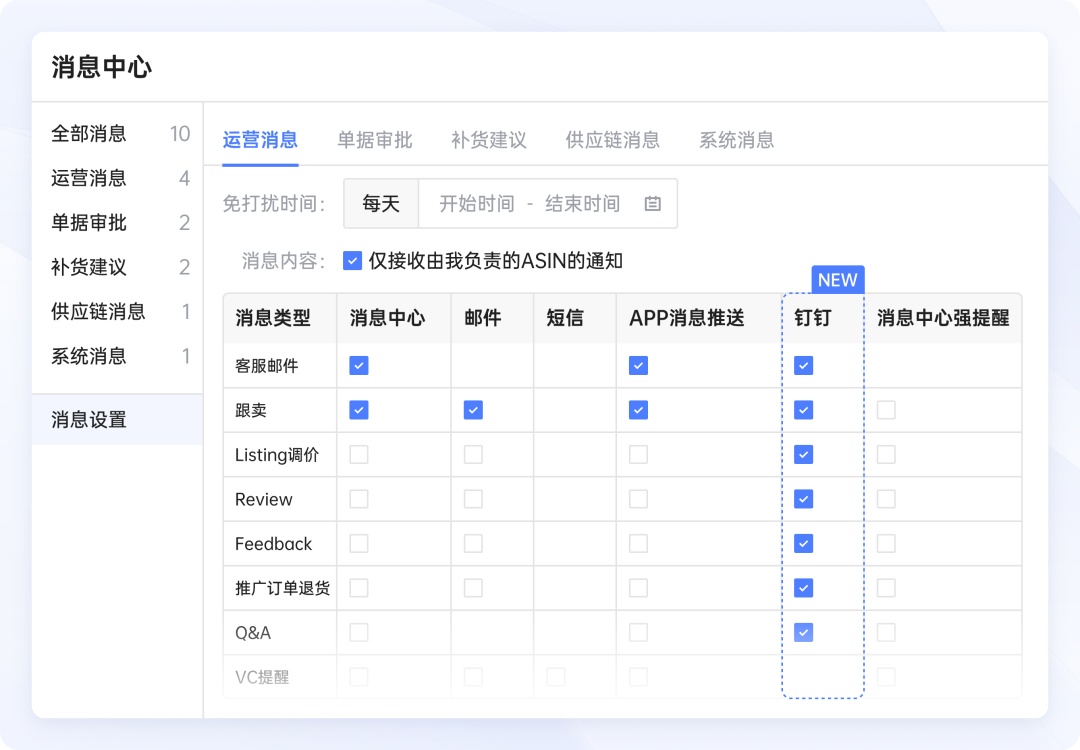This screenshot has width=1080, height=750.
Task: Uncheck 跟卖 钉钉 checkbox
Action: pos(804,410)
